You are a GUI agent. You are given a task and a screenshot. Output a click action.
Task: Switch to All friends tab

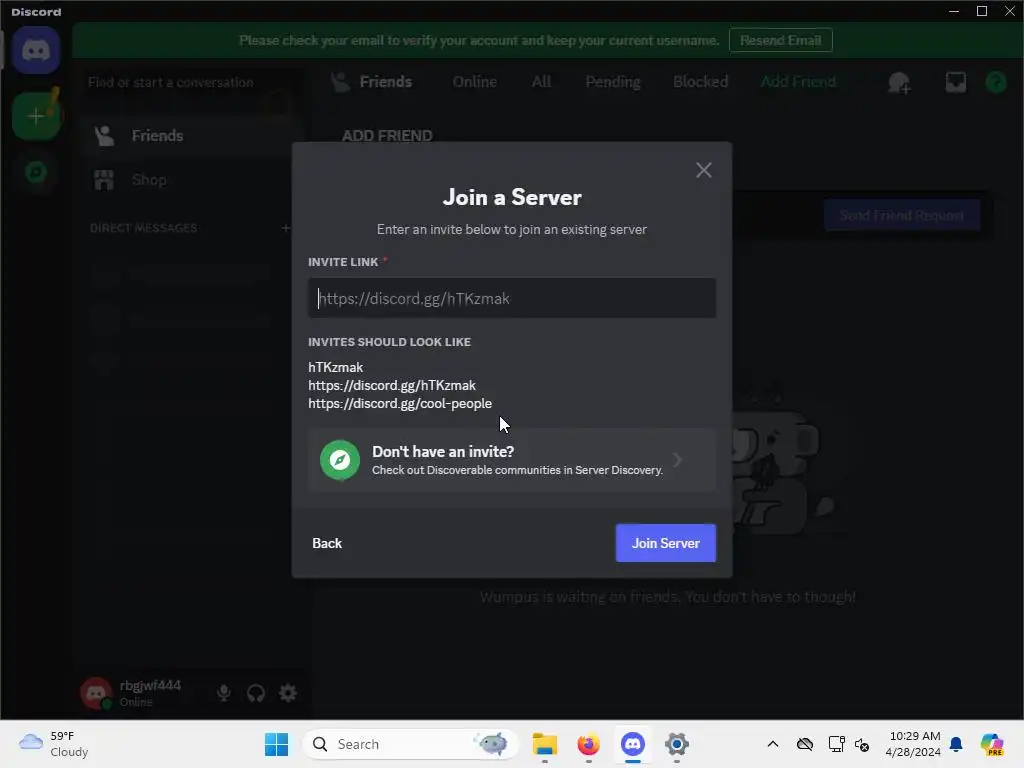coord(541,82)
